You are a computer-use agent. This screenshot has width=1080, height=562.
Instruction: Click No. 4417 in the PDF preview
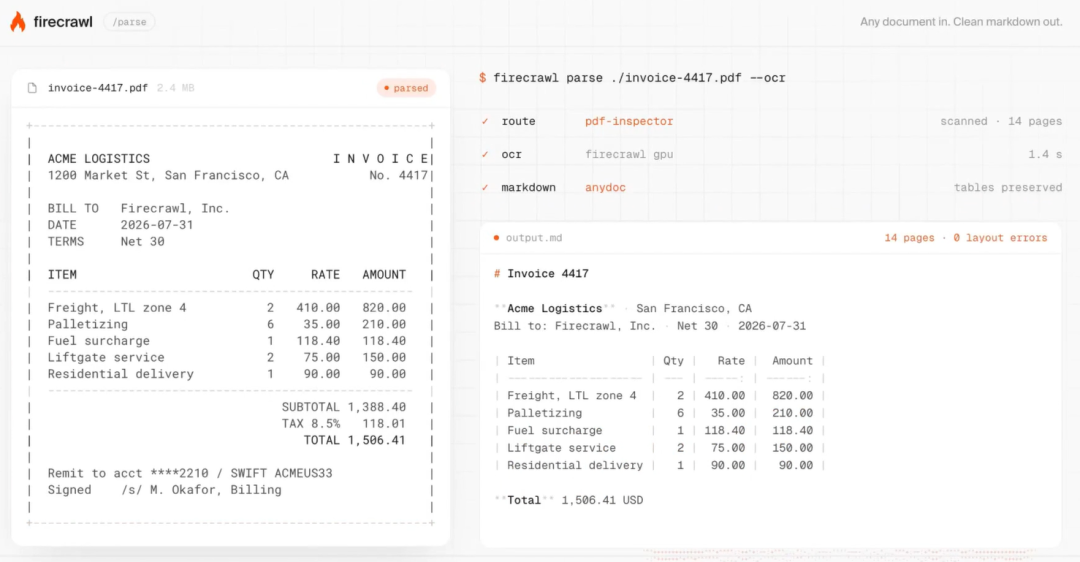(x=398, y=176)
